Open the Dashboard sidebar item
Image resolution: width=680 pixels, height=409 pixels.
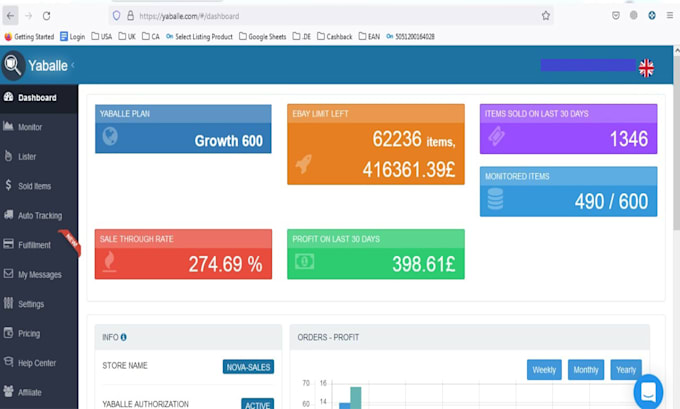[39, 98]
